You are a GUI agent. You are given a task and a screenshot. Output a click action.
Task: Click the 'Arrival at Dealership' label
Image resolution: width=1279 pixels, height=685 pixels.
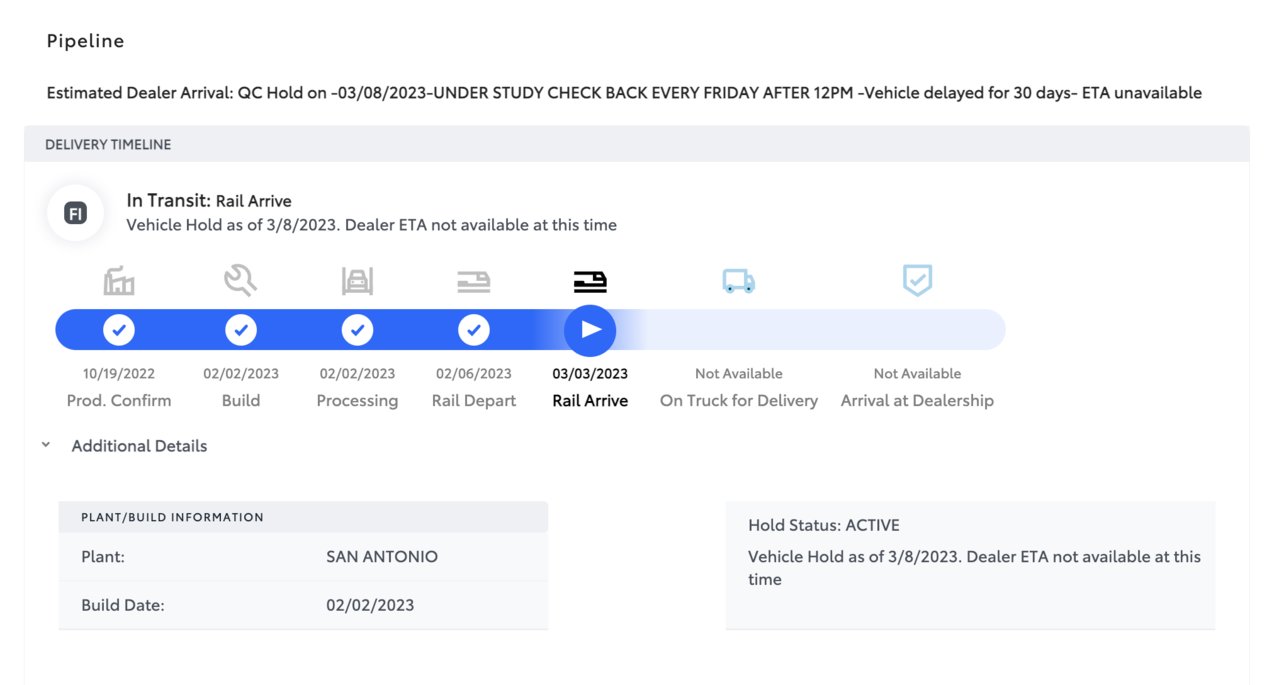coord(917,401)
